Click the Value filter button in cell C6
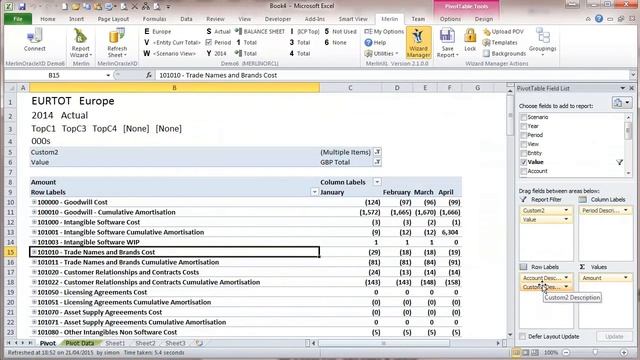 [x=378, y=162]
